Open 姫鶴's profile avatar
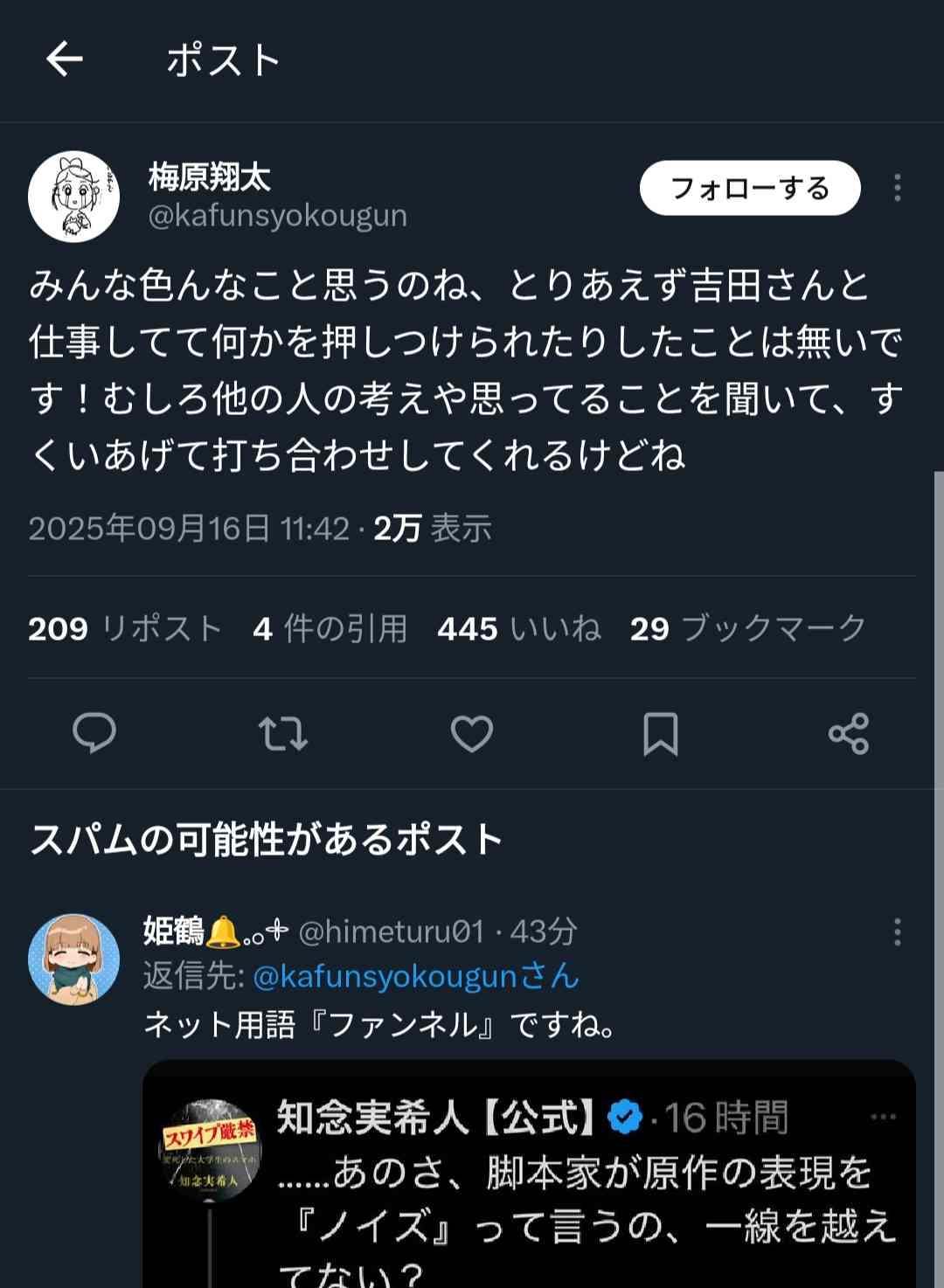 (74, 959)
